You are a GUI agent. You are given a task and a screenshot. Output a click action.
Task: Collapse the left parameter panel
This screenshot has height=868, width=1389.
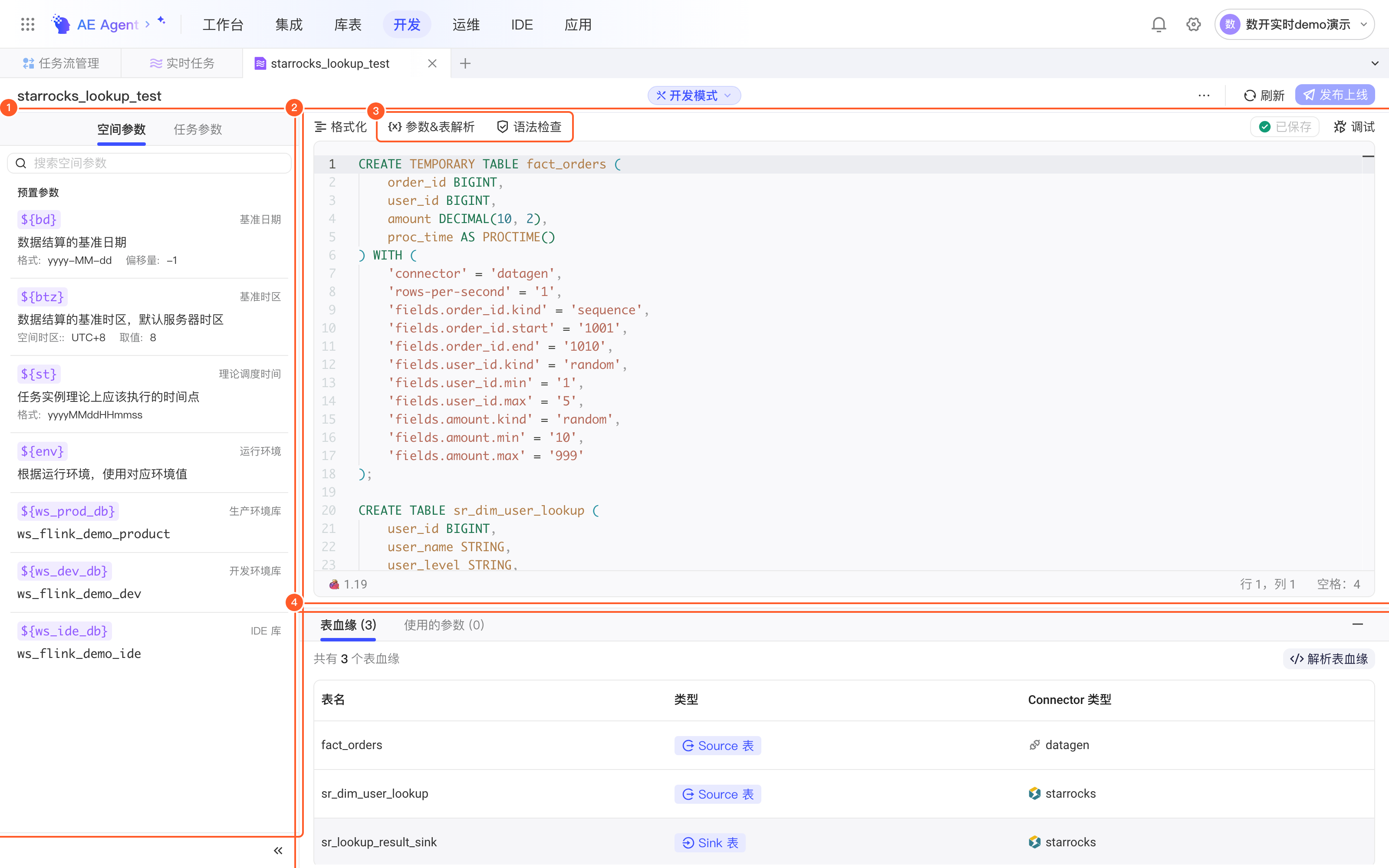point(278,850)
